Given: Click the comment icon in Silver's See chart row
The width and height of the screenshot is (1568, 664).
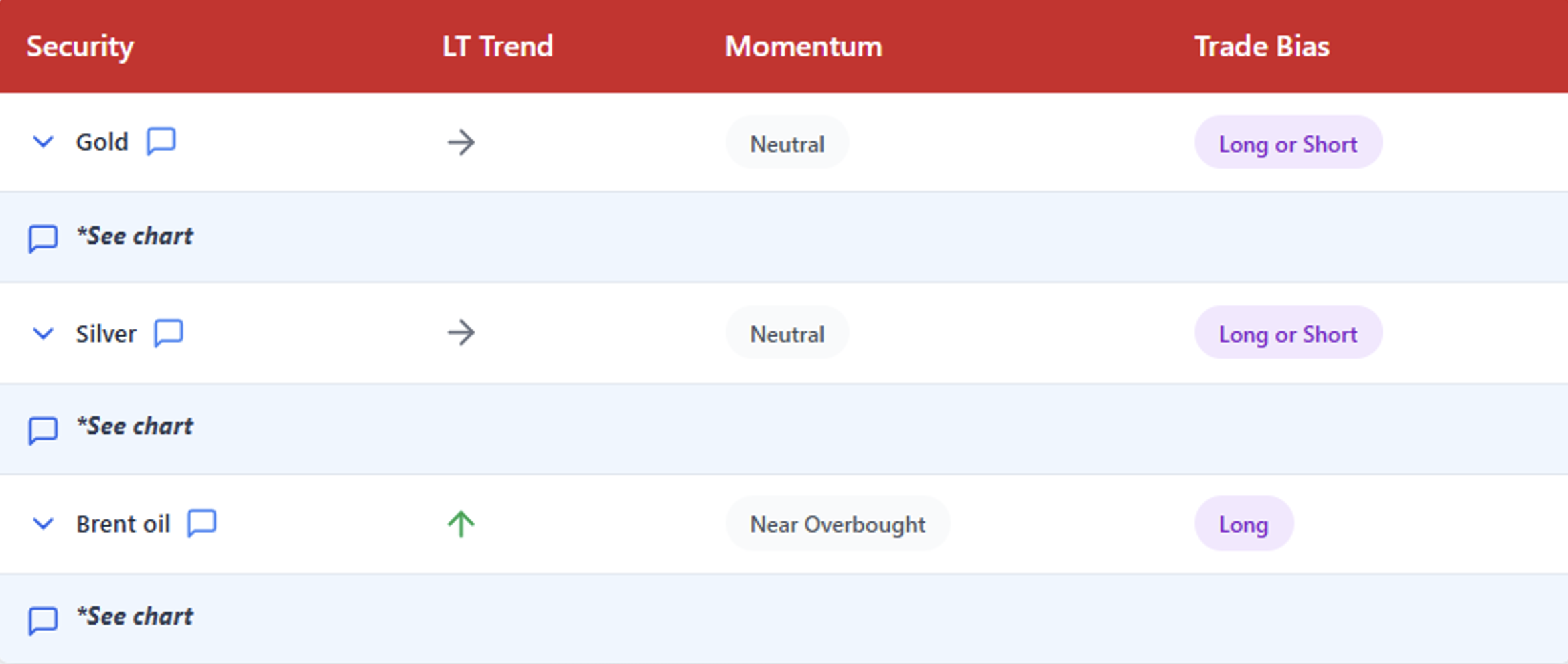Looking at the screenshot, I should [43, 429].
